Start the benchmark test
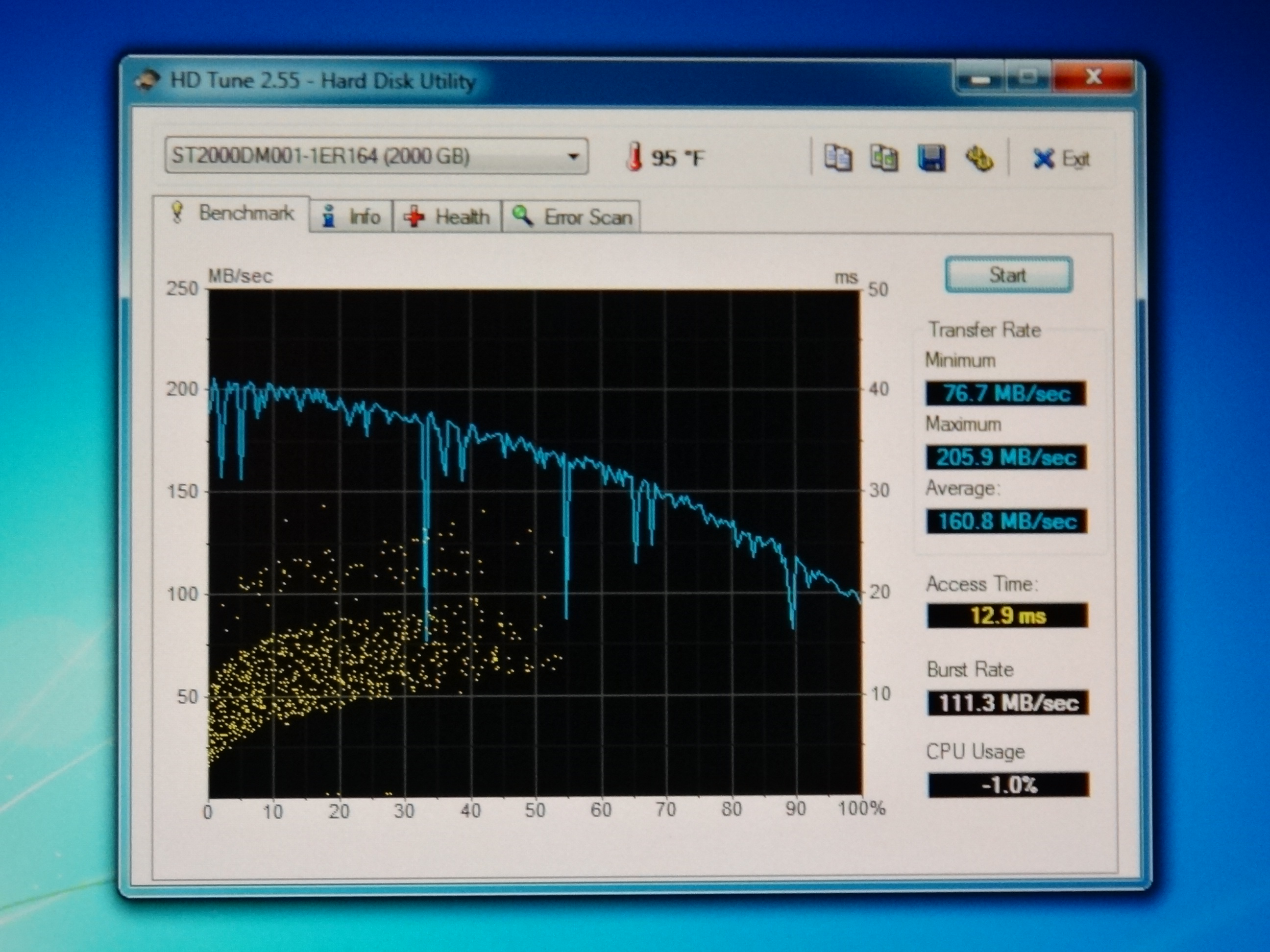 (x=1008, y=275)
